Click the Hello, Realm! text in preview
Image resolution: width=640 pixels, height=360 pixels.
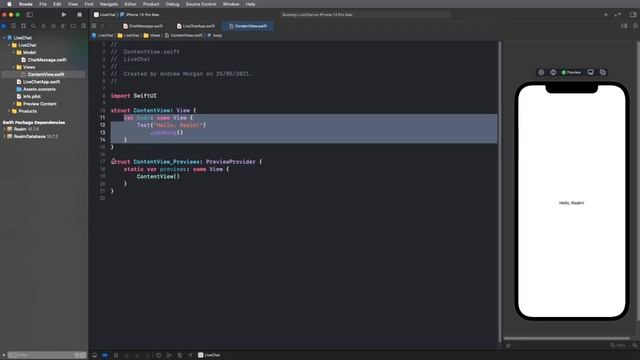(x=571, y=203)
